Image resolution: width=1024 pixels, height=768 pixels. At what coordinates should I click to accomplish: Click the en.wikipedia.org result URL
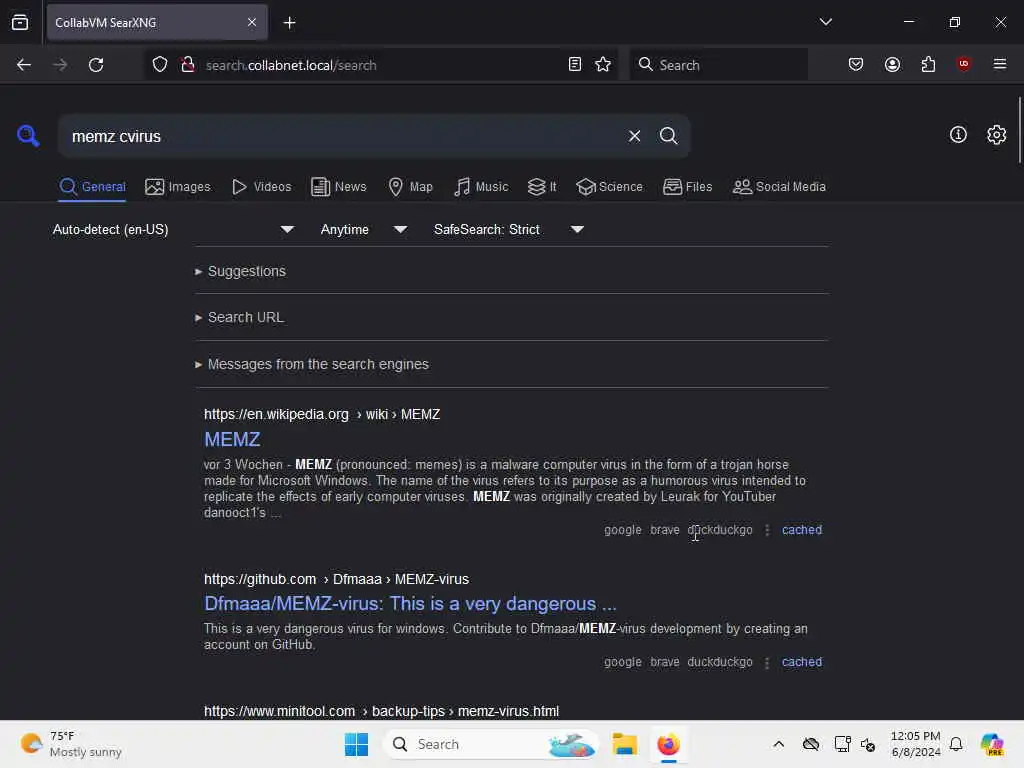click(x=322, y=414)
